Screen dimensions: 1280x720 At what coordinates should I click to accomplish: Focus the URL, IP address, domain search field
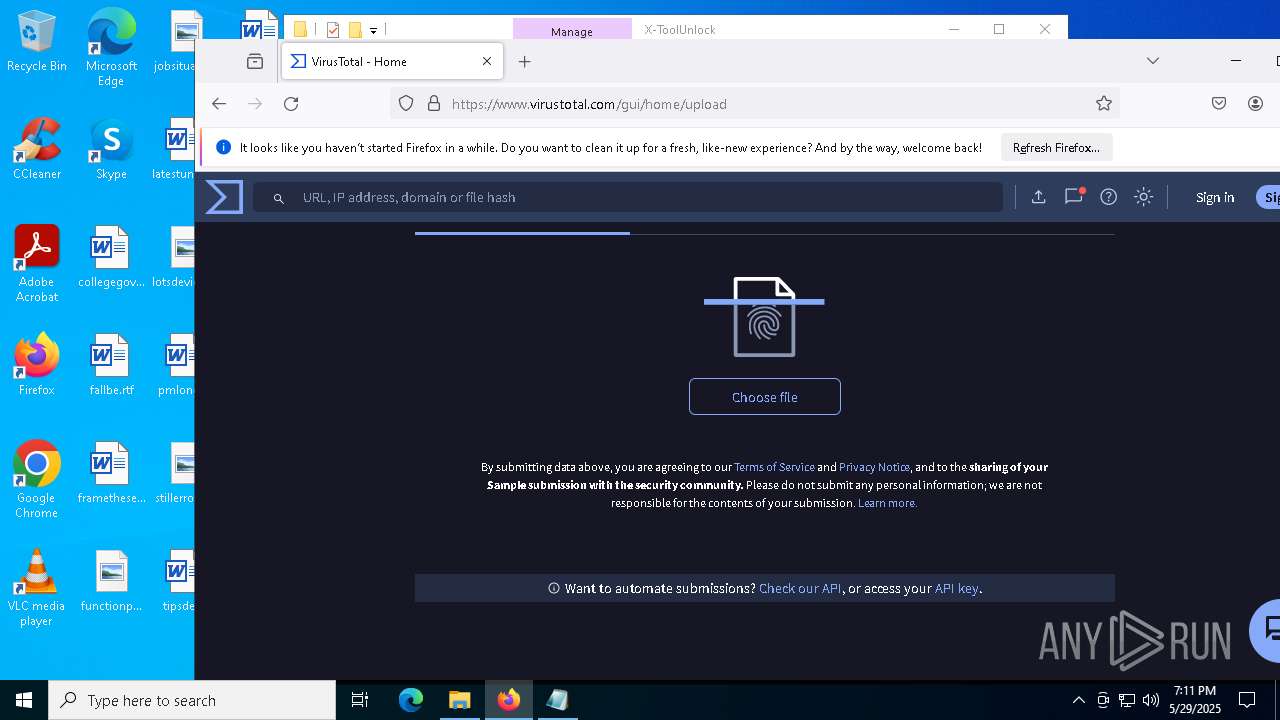[627, 197]
